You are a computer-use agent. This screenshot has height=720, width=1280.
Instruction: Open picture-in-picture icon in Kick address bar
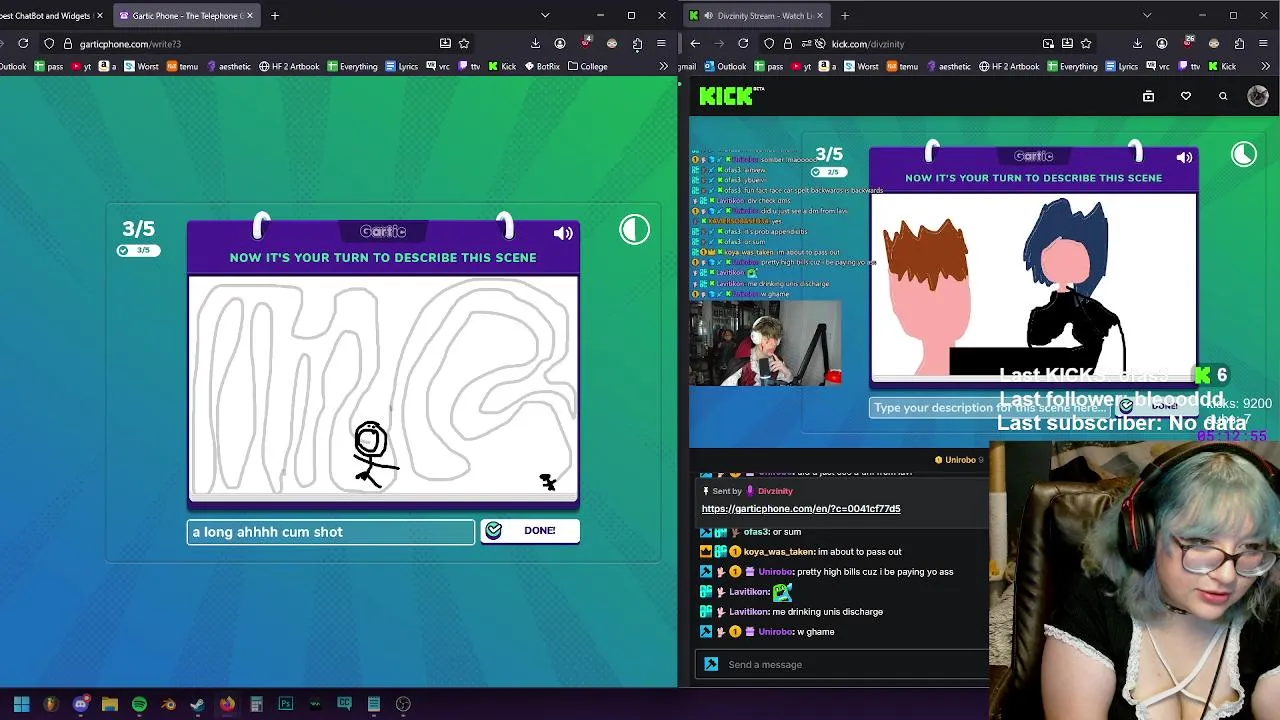point(1048,44)
